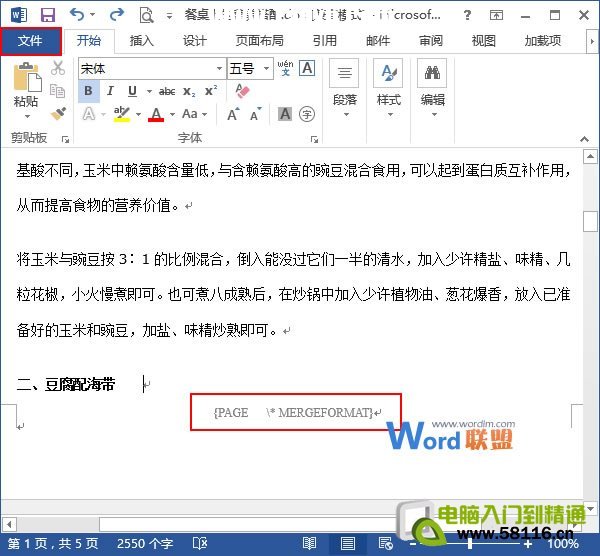The image size is (600, 556).
Task: Click the Paste clipboard icon
Action: point(26,77)
